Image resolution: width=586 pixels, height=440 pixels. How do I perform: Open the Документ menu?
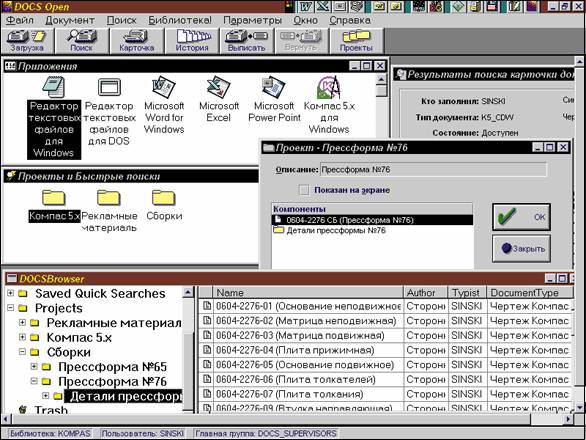point(70,20)
